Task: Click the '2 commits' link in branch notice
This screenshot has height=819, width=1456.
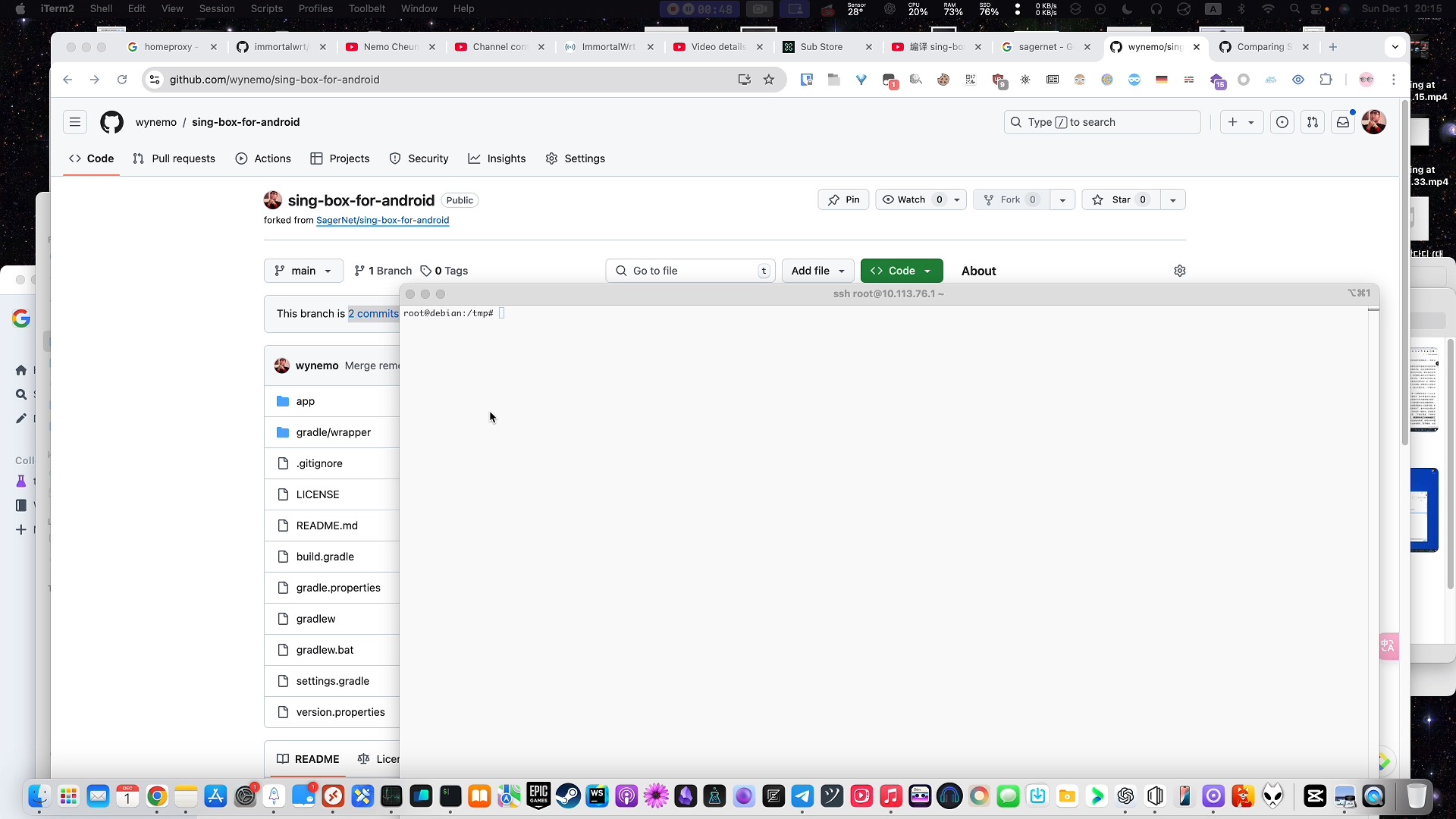Action: coord(373,313)
